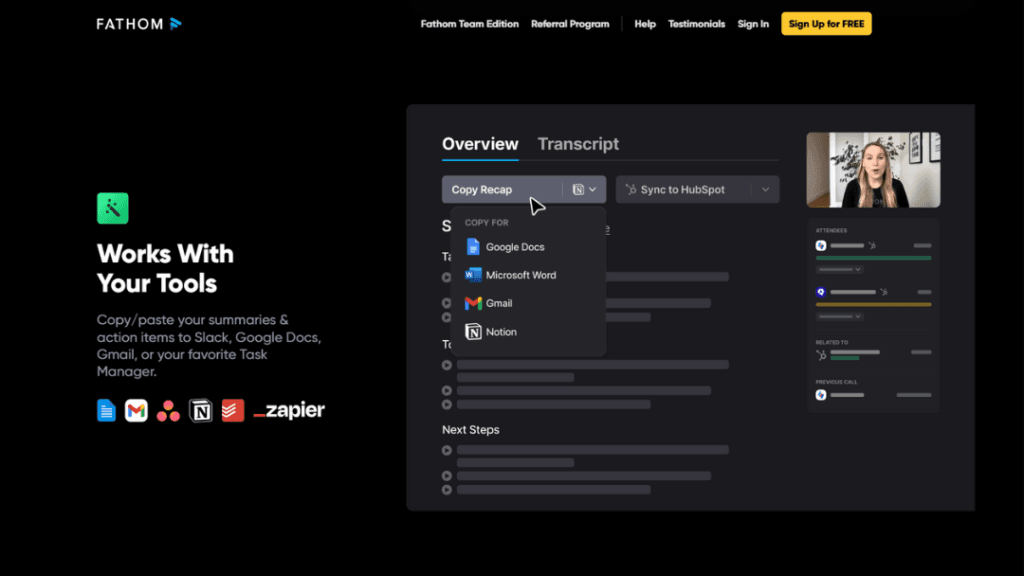Click the Fathom logo in the header
This screenshot has height=576, width=1024.
(139, 24)
